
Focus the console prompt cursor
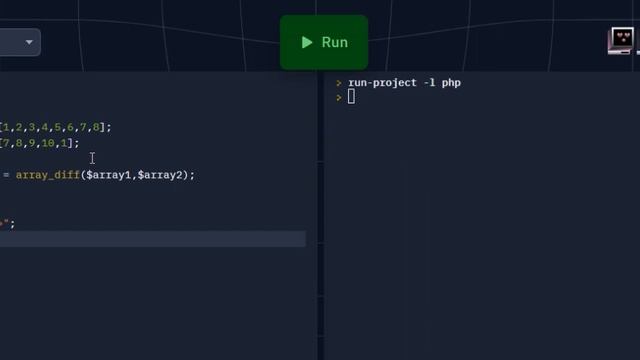tap(351, 97)
